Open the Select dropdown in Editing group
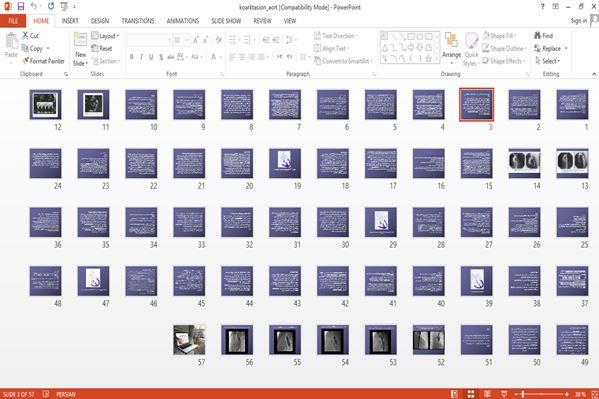Screen dimensions: 599x399 tap(547, 61)
